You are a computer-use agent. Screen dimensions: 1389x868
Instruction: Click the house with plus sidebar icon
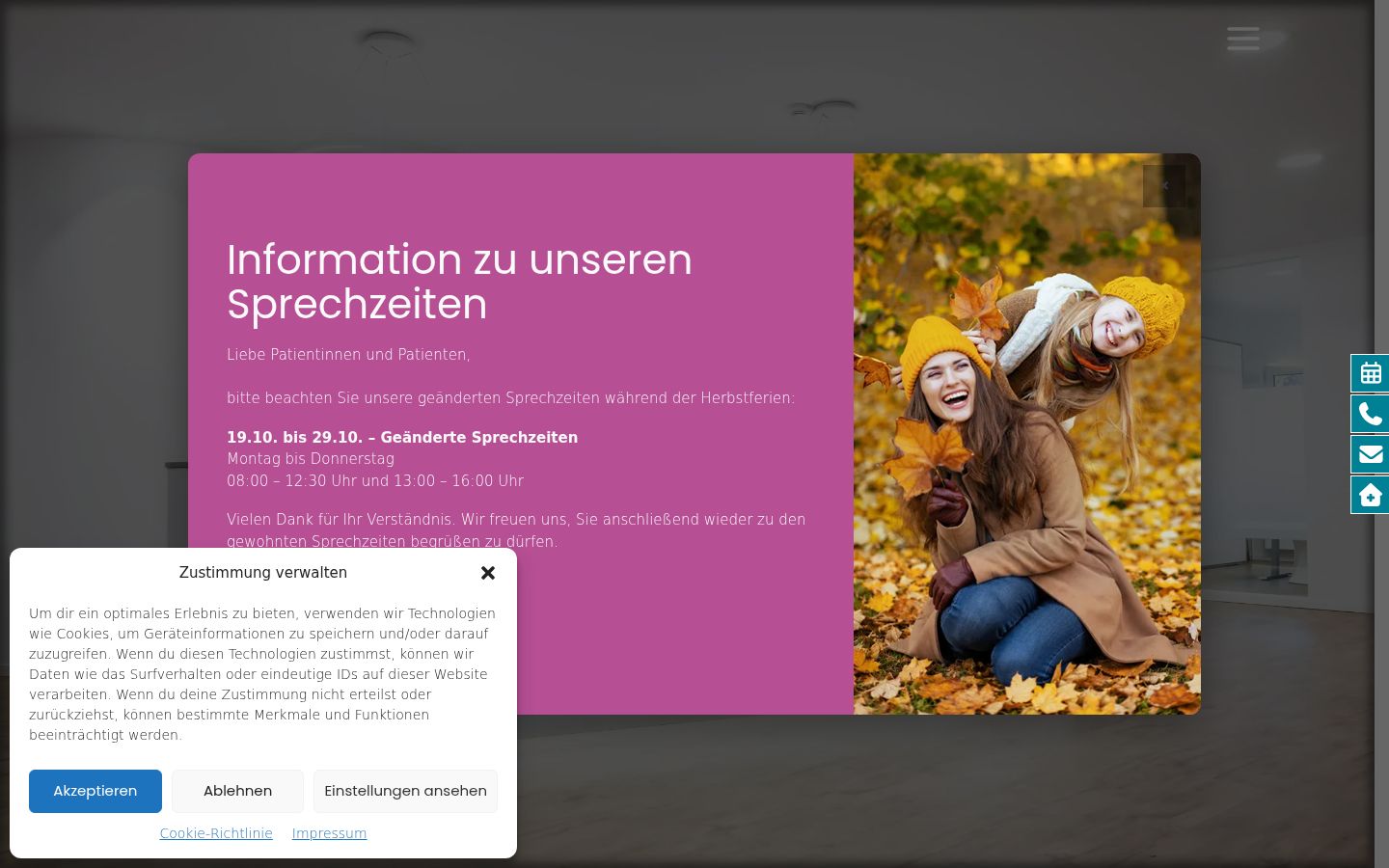1370,495
